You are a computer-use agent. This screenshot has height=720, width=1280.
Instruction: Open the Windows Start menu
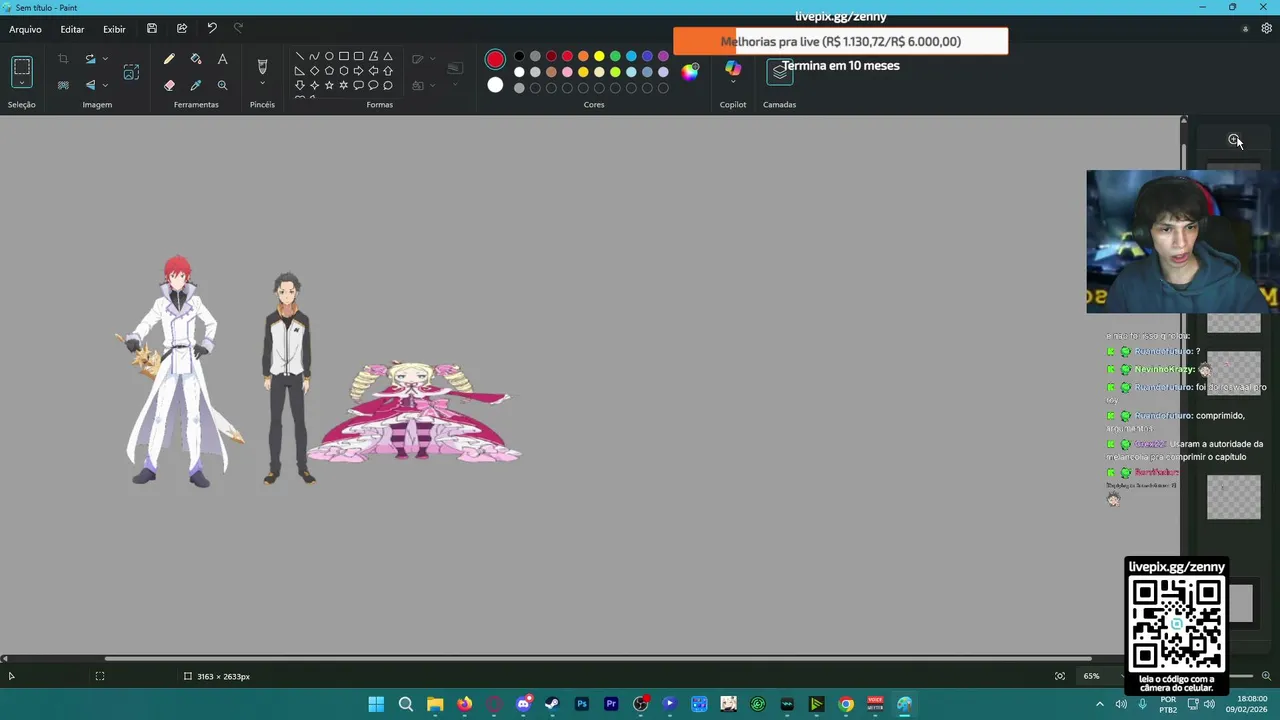(376, 704)
